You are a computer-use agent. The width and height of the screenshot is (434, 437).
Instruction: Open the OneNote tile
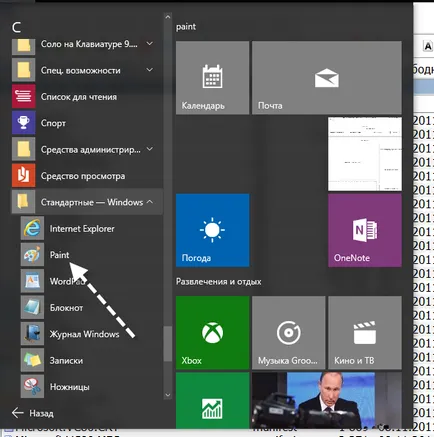pos(365,230)
